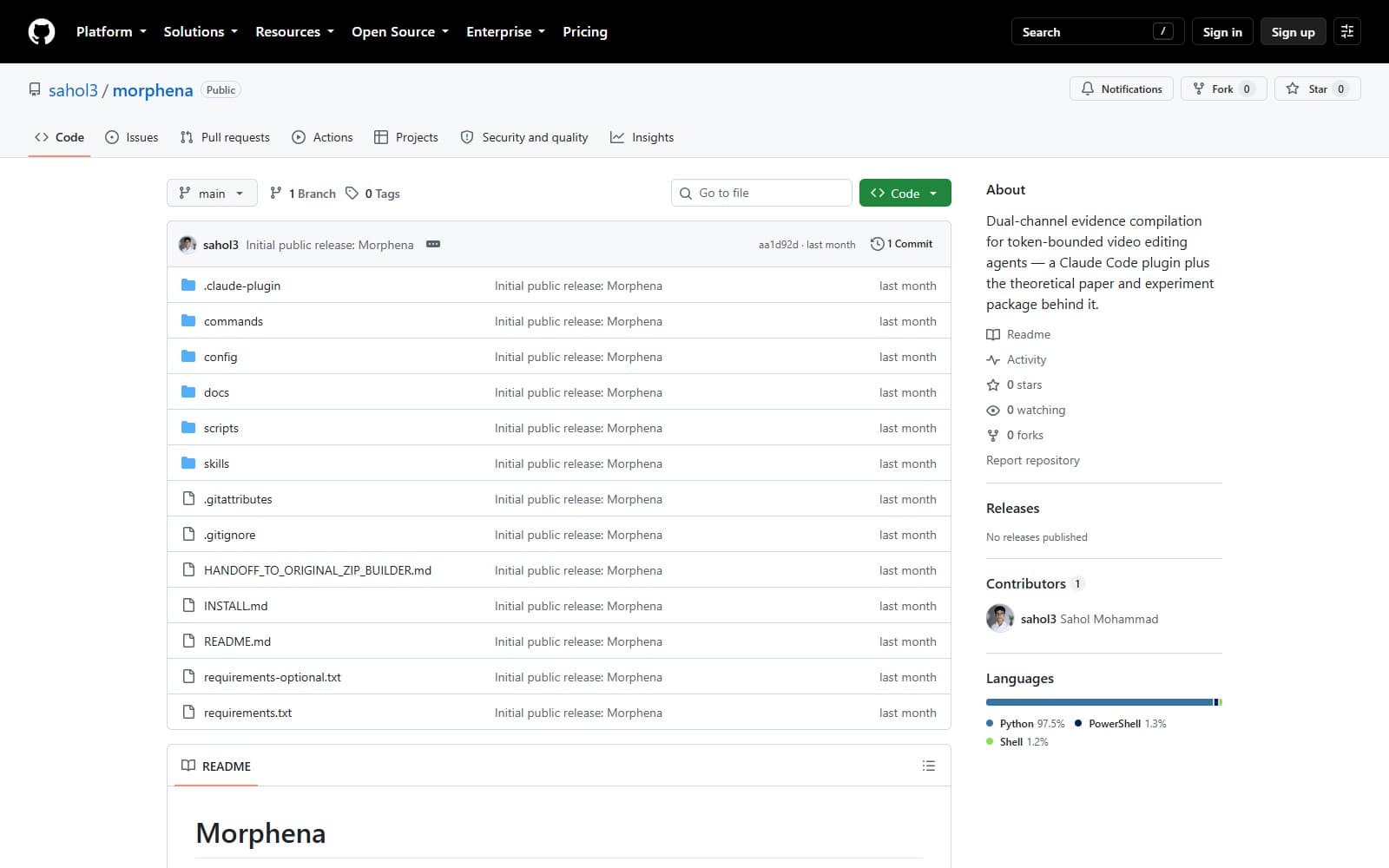Click the Go to file search field

pyautogui.click(x=761, y=193)
